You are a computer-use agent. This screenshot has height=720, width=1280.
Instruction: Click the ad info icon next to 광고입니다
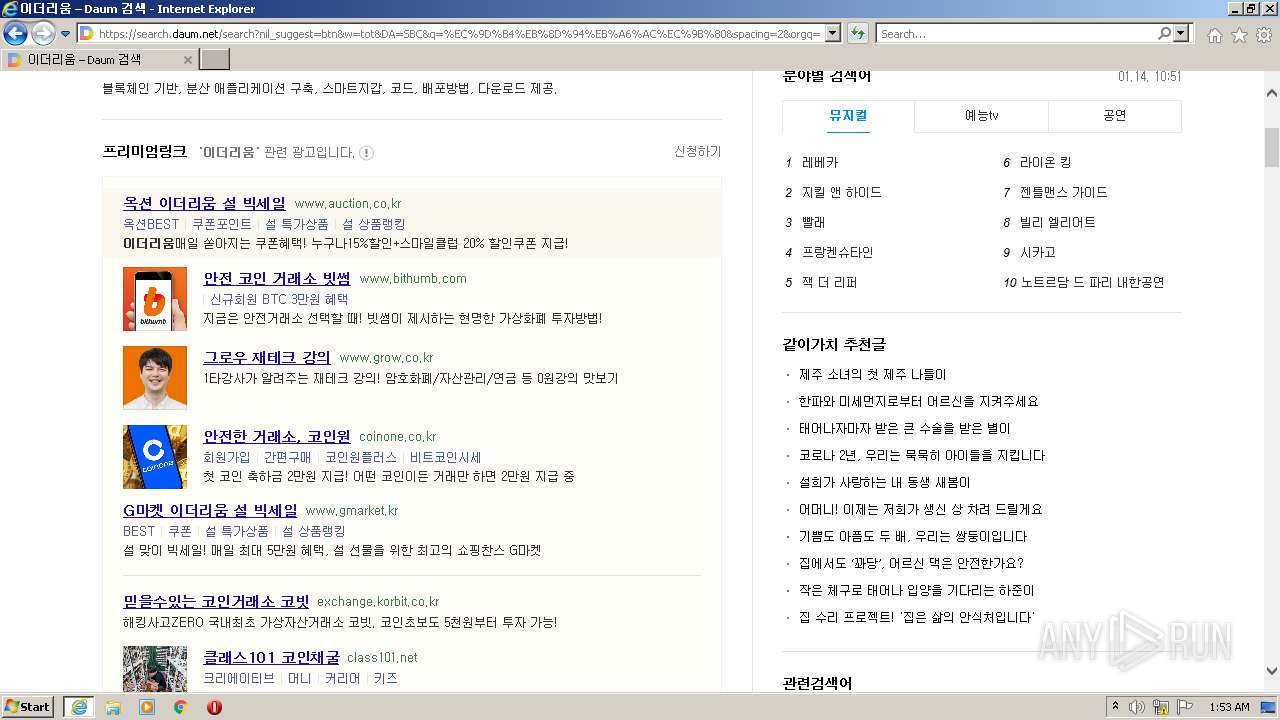(366, 153)
